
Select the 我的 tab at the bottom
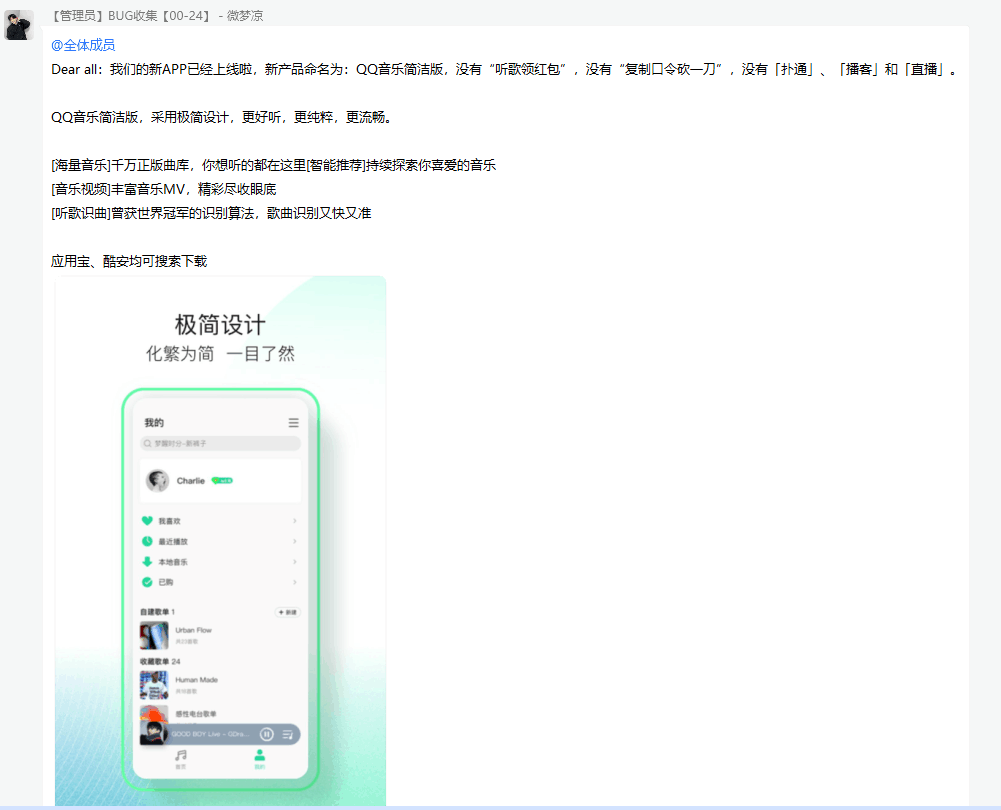pyautogui.click(x=260, y=759)
